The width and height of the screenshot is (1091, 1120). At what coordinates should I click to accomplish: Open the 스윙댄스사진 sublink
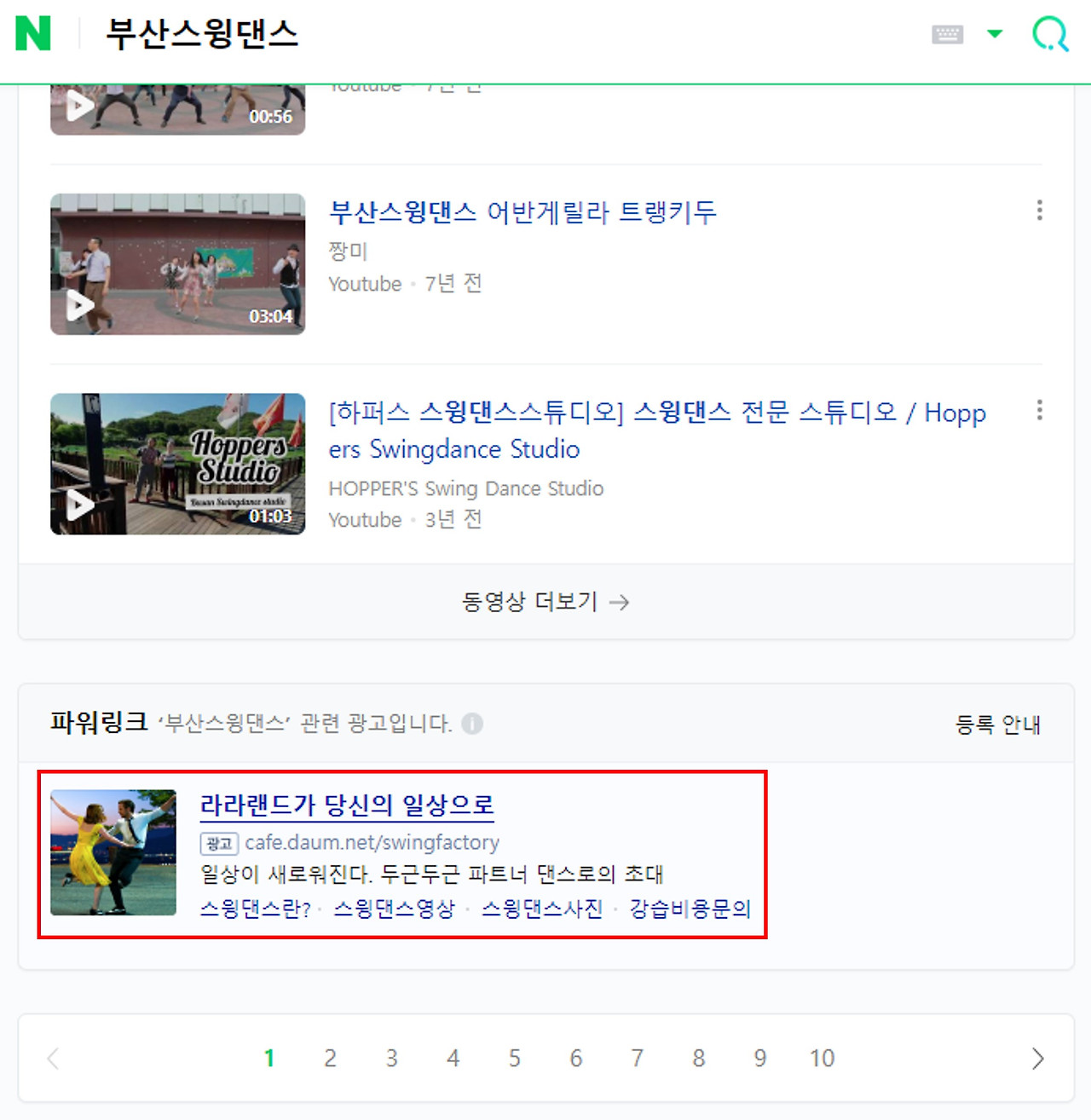541,909
